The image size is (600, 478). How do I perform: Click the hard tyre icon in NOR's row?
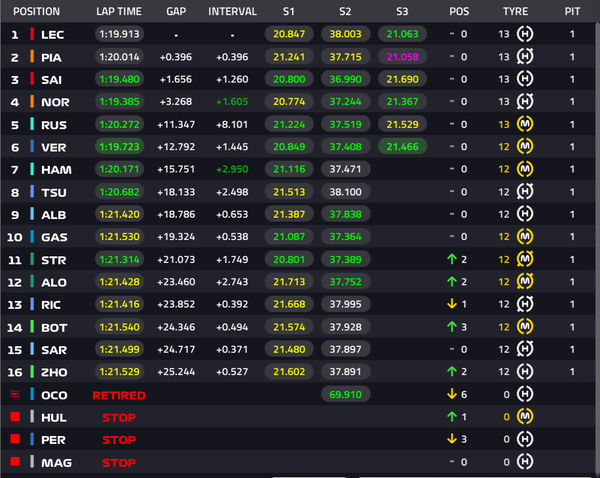pos(525,101)
